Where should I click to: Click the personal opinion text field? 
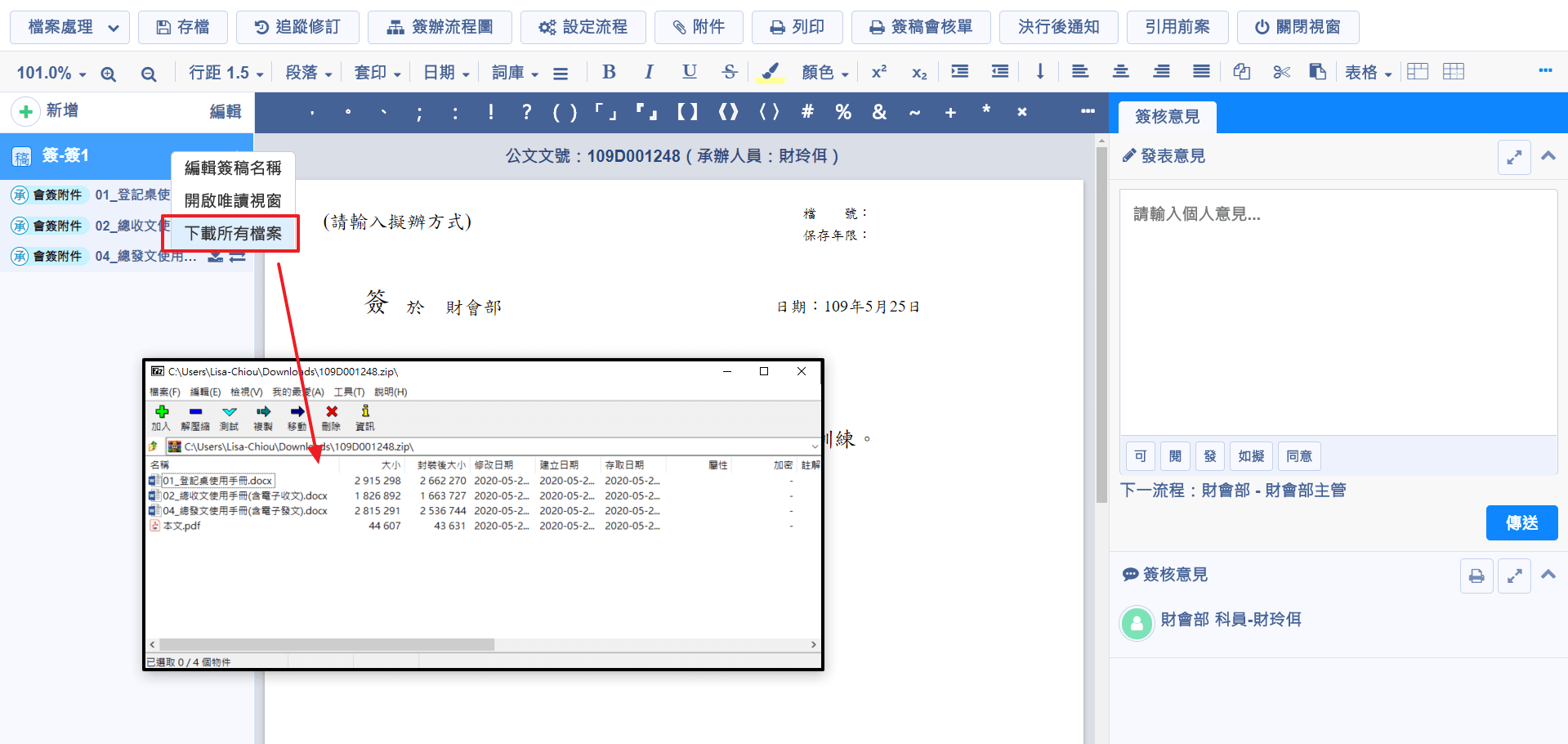(x=1338, y=311)
